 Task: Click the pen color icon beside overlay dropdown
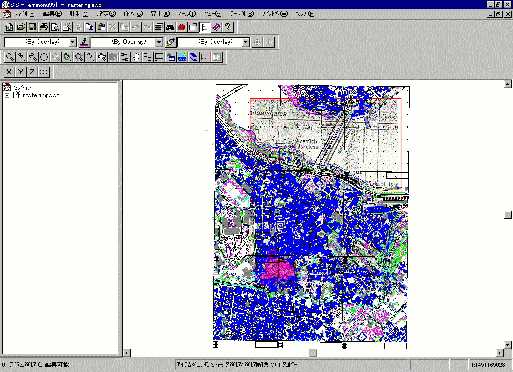[x=84, y=42]
